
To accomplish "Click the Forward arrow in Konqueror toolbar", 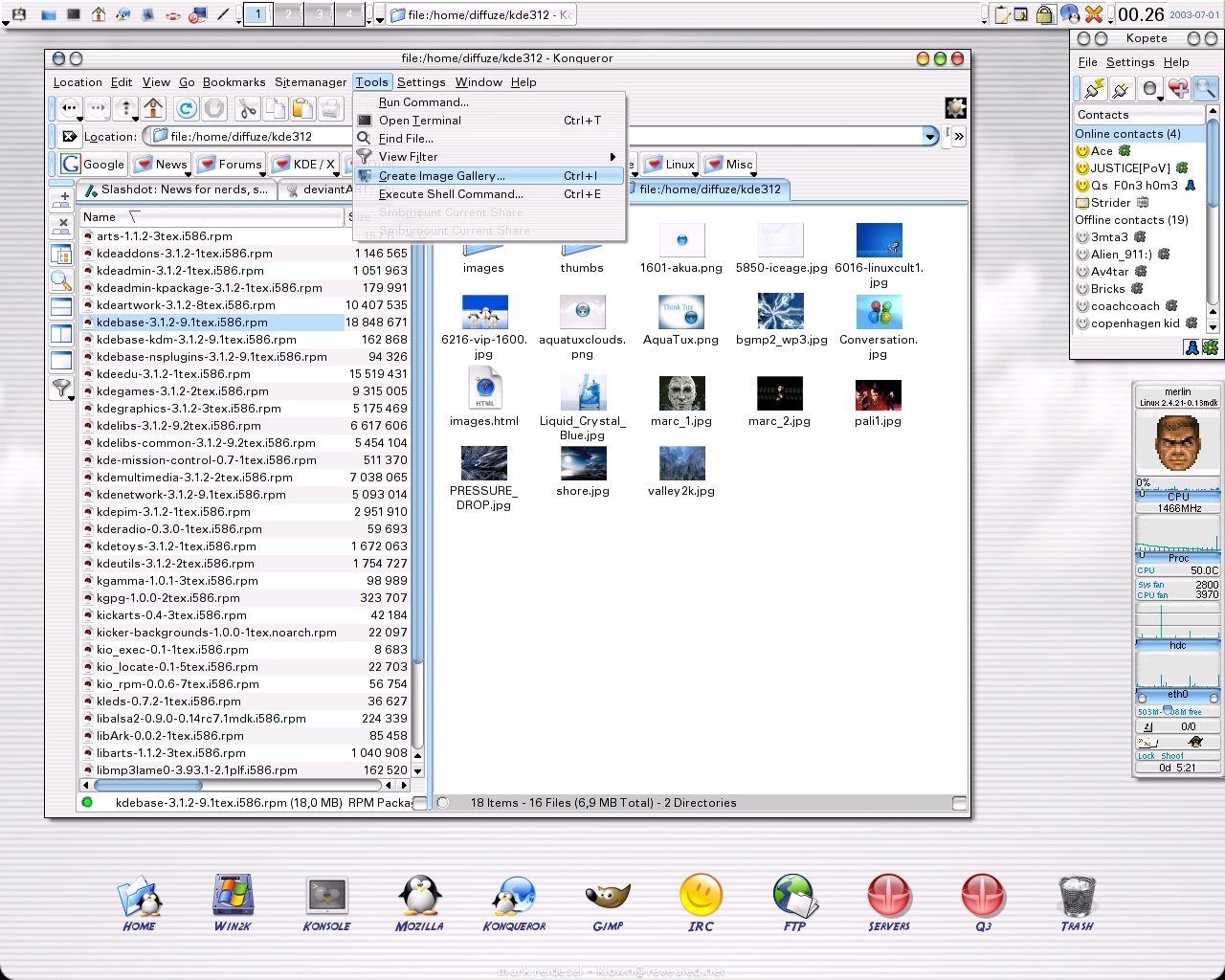I will (98, 108).
